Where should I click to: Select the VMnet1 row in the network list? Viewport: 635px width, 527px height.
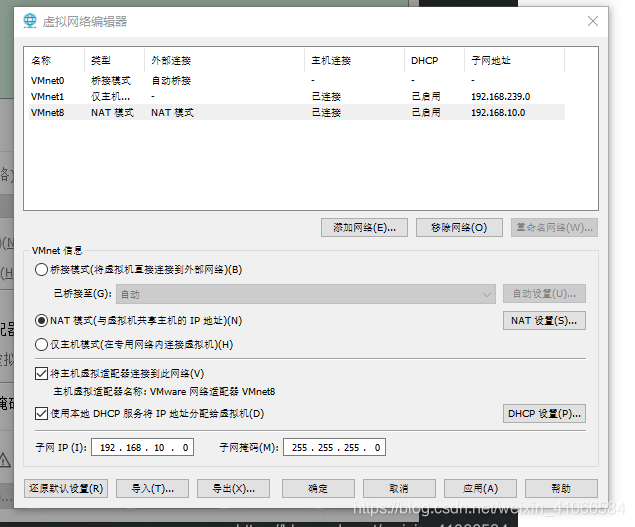(297, 96)
